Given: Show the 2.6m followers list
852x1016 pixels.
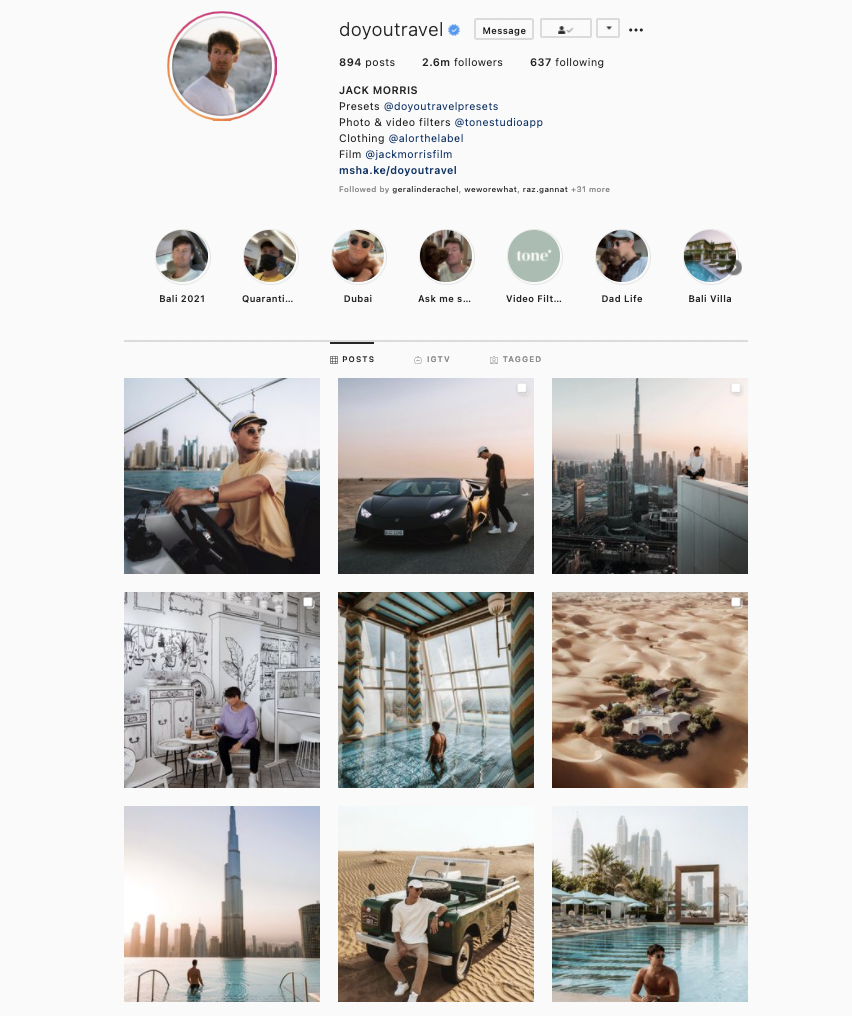Looking at the screenshot, I should (462, 62).
